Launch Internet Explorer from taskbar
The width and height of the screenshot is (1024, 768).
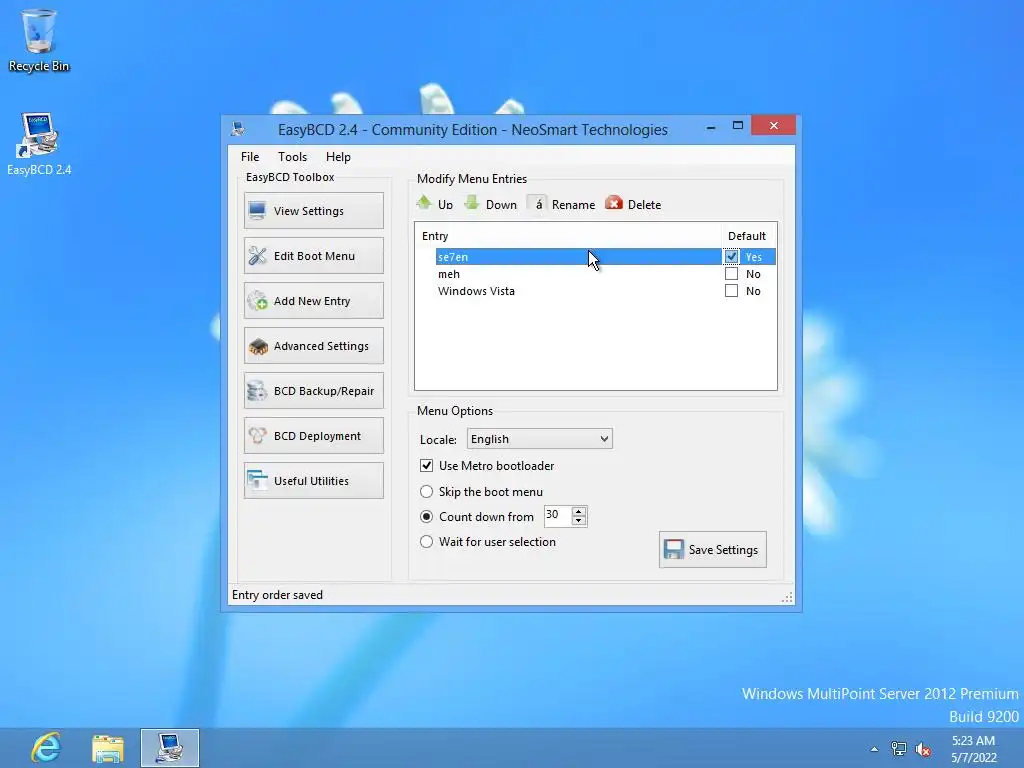click(x=46, y=748)
